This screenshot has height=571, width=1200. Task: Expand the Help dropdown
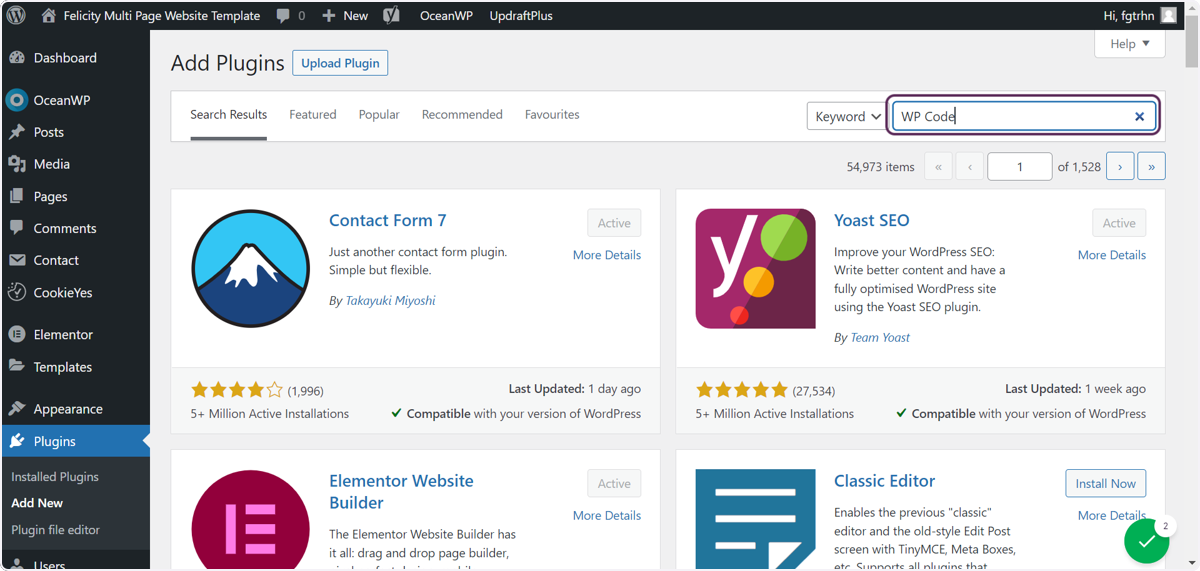pyautogui.click(x=1130, y=44)
